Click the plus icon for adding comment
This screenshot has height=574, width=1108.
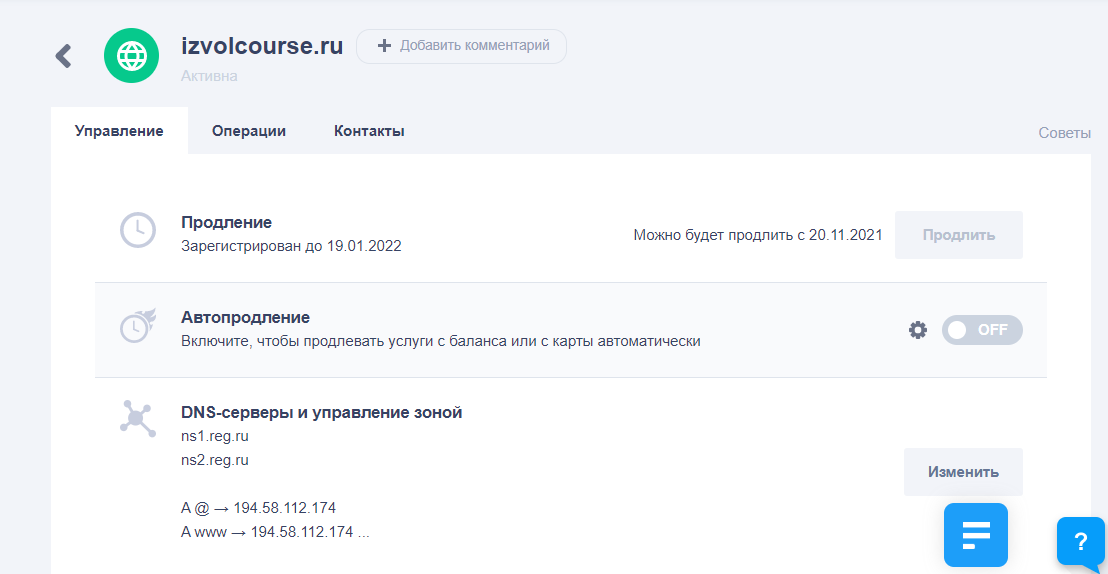(384, 46)
